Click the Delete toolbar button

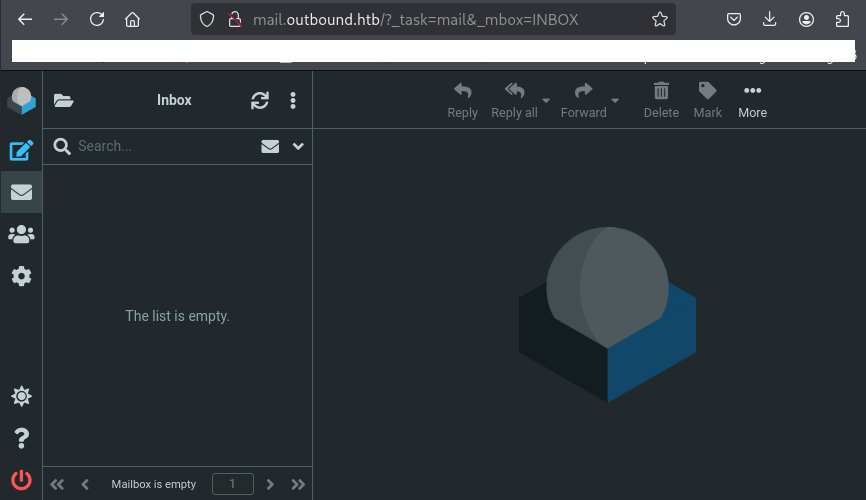[x=661, y=100]
